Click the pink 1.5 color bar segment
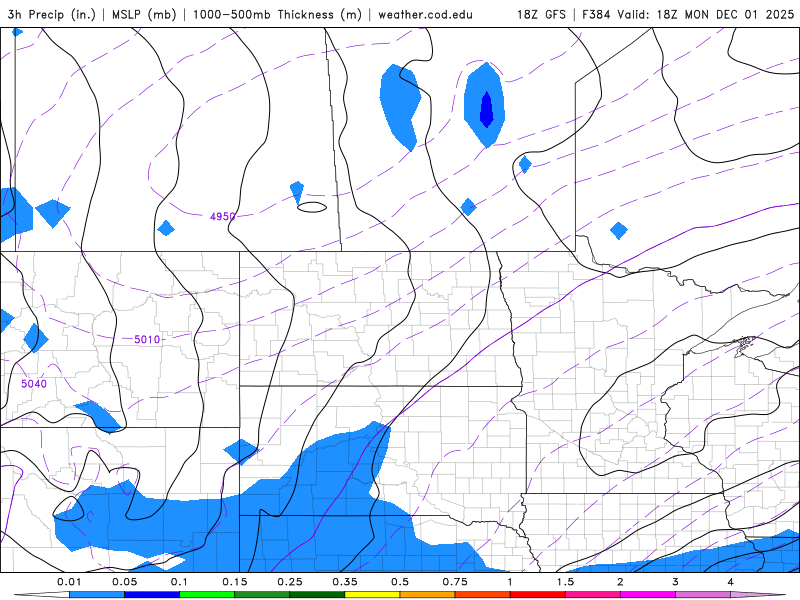The image size is (800, 600). [593, 595]
